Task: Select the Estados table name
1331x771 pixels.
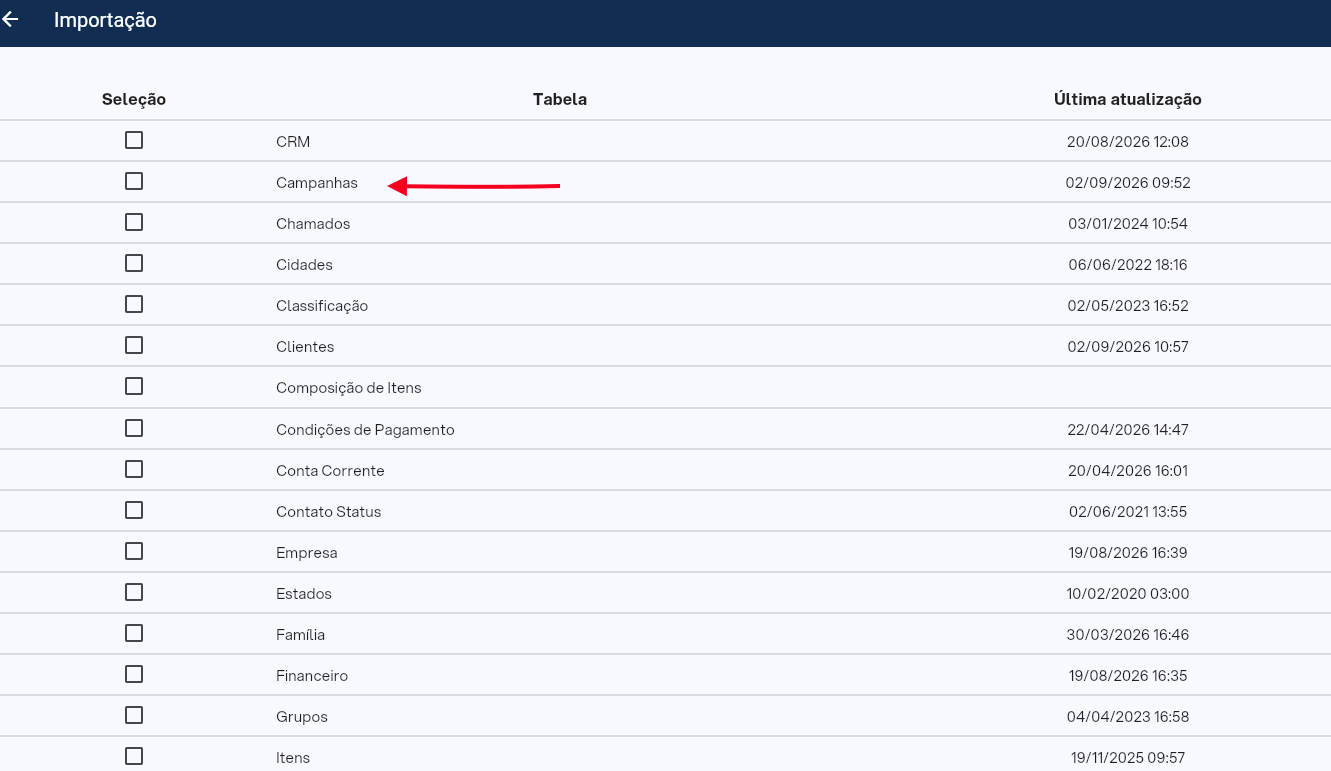Action: 304,594
